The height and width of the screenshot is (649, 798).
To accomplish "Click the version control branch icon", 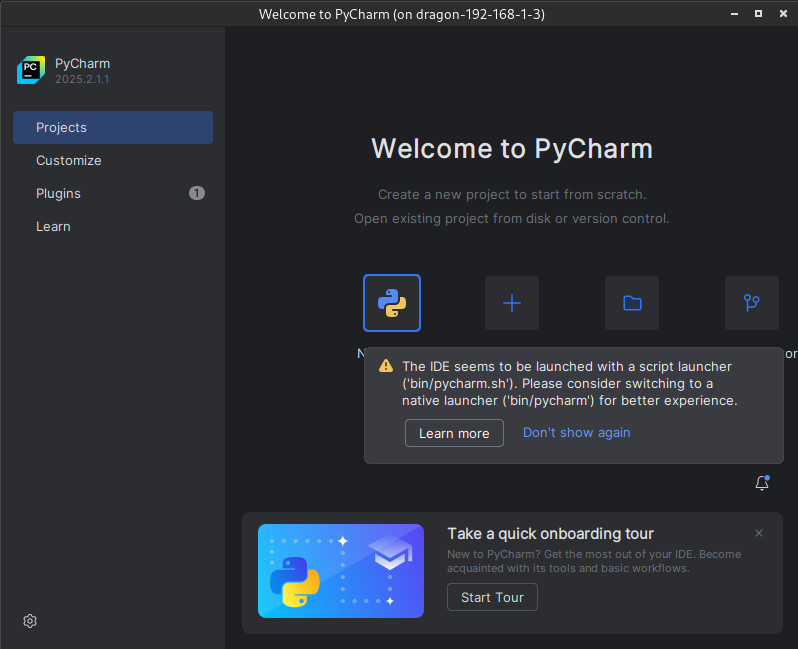I will tap(752, 303).
